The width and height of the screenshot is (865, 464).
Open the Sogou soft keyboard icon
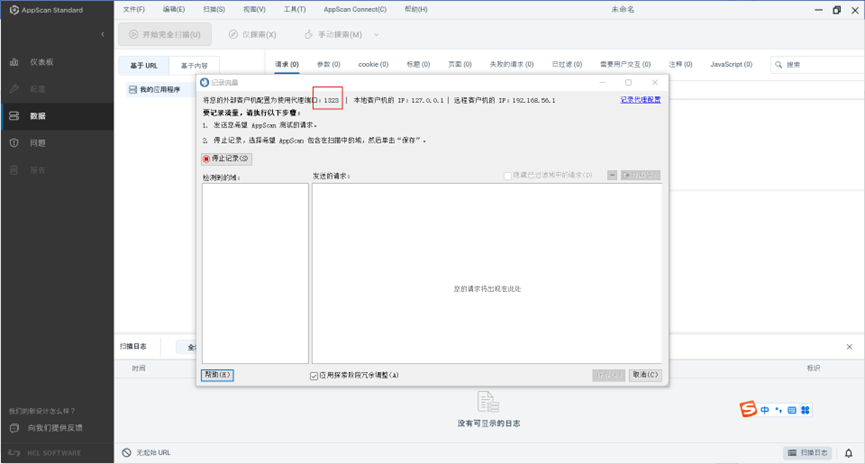pyautogui.click(x=792, y=410)
